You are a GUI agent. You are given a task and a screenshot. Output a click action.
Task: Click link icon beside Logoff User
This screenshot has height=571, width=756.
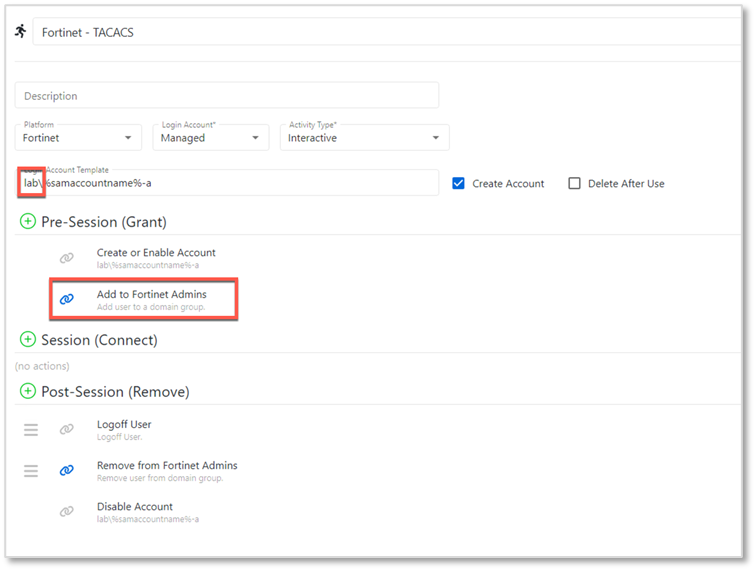(67, 429)
